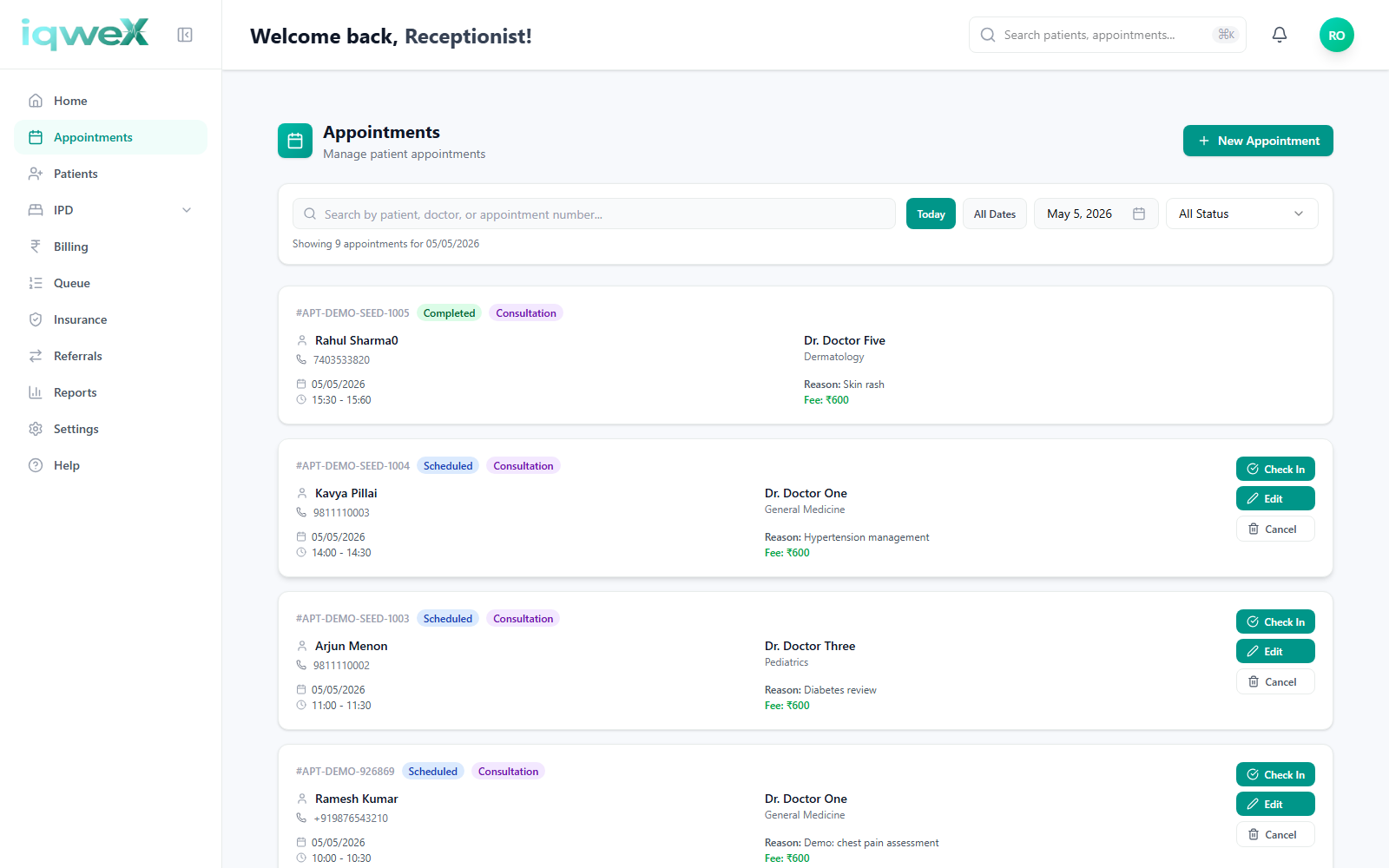Open notifications bell
This screenshot has height=868, width=1389.
(x=1280, y=35)
